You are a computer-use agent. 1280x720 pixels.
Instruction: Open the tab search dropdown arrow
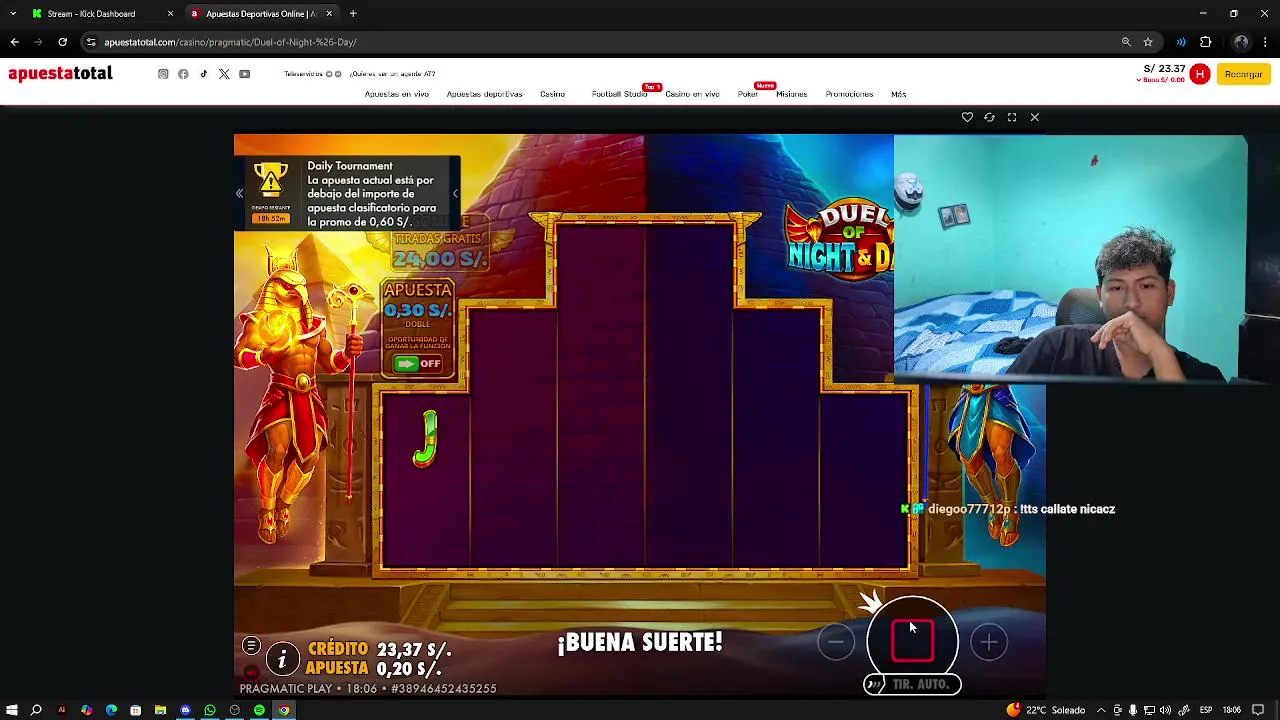tap(12, 14)
